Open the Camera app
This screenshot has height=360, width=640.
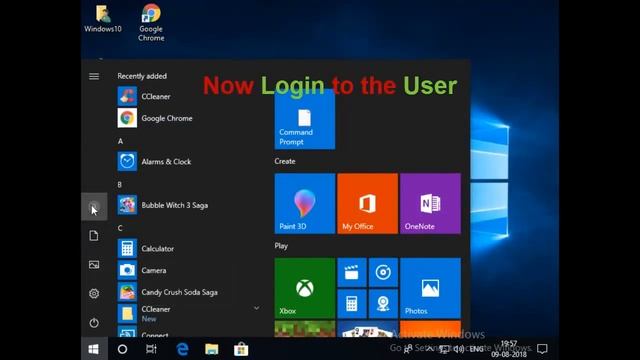[142, 270]
